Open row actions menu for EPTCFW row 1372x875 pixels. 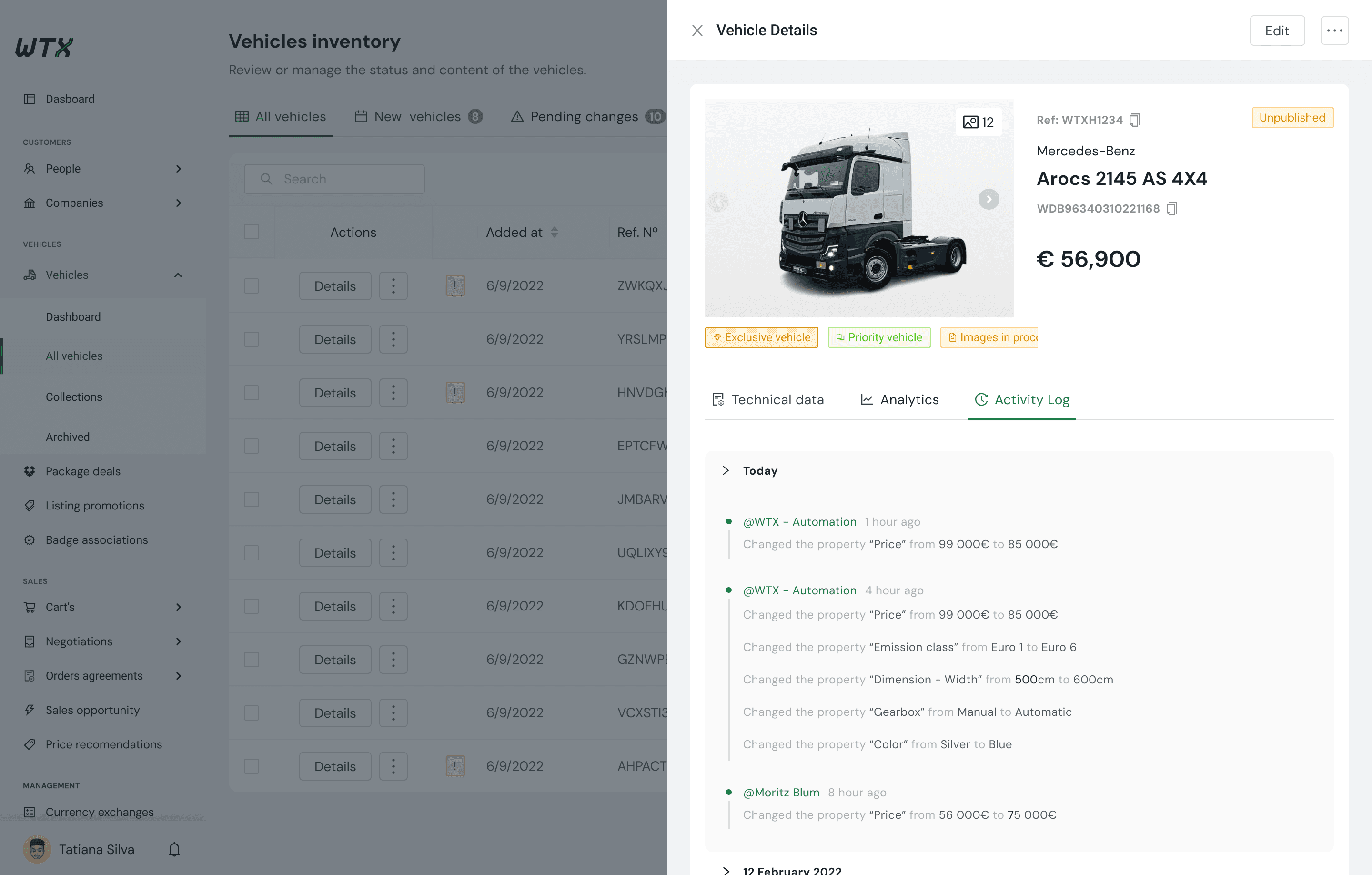coord(393,447)
